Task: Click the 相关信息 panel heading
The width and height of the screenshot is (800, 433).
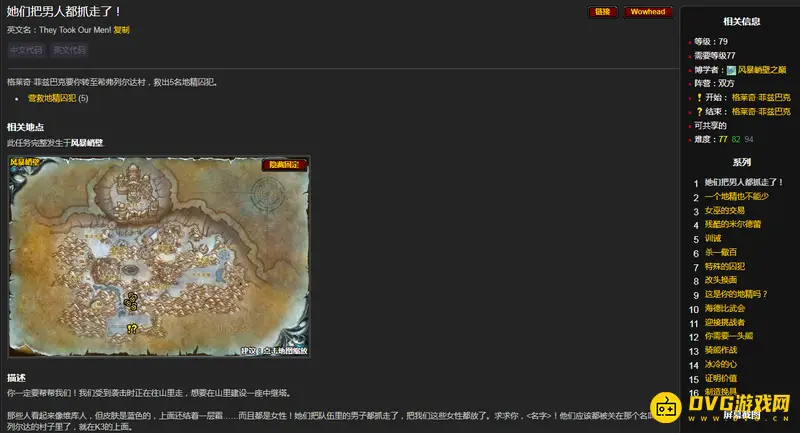Action: pos(741,21)
